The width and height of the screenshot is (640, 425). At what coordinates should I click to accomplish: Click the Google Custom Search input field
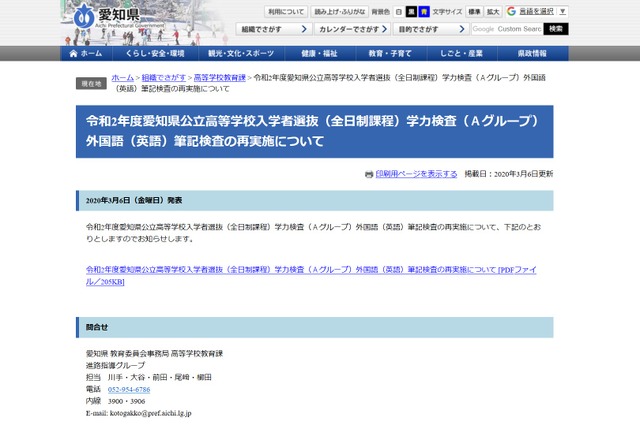507,29
